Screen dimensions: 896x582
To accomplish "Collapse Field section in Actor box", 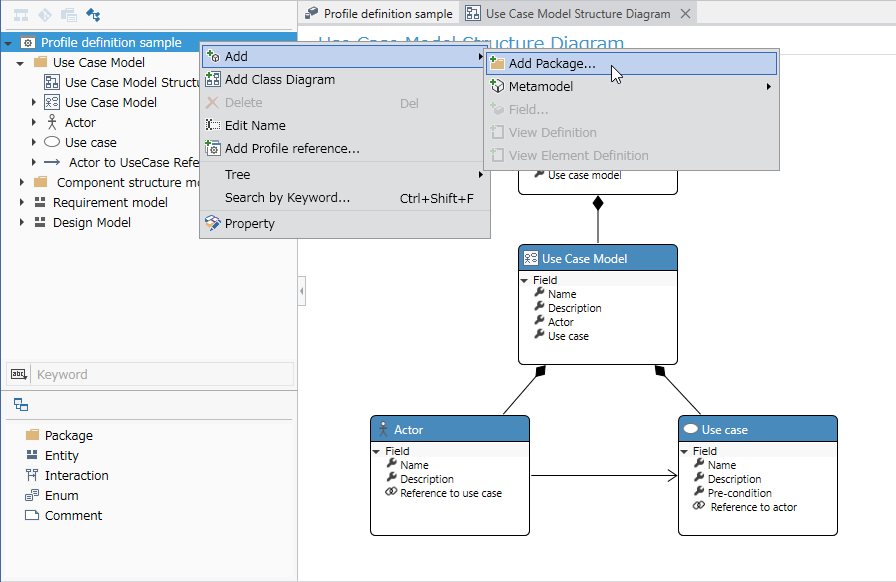I will [377, 451].
